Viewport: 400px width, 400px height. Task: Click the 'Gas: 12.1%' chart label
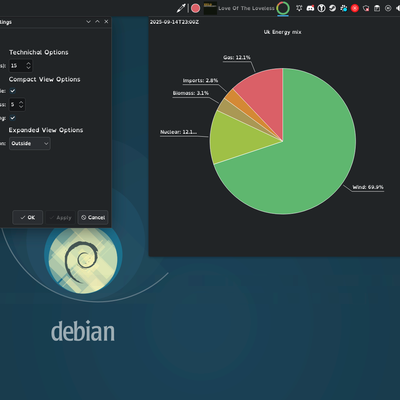click(x=237, y=57)
